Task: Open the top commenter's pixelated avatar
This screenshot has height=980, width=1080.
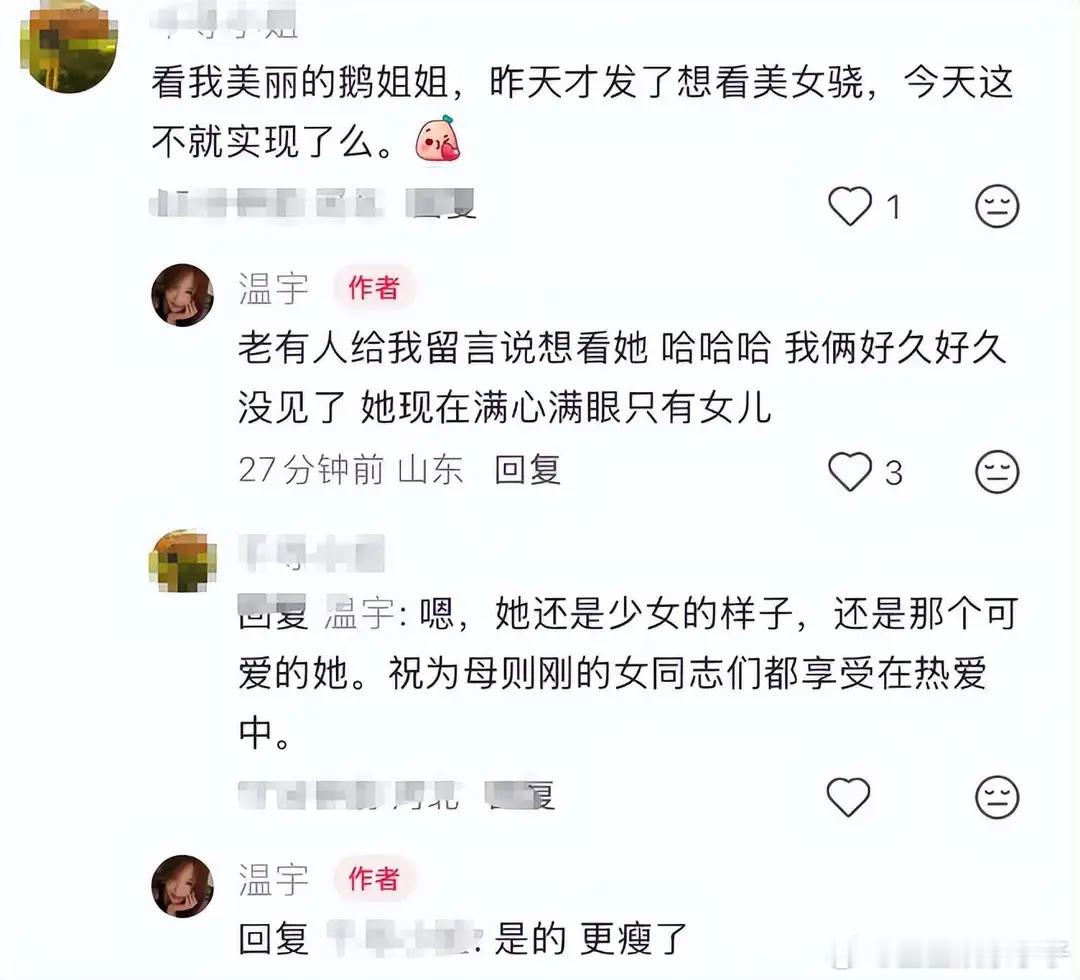Action: coord(69,47)
